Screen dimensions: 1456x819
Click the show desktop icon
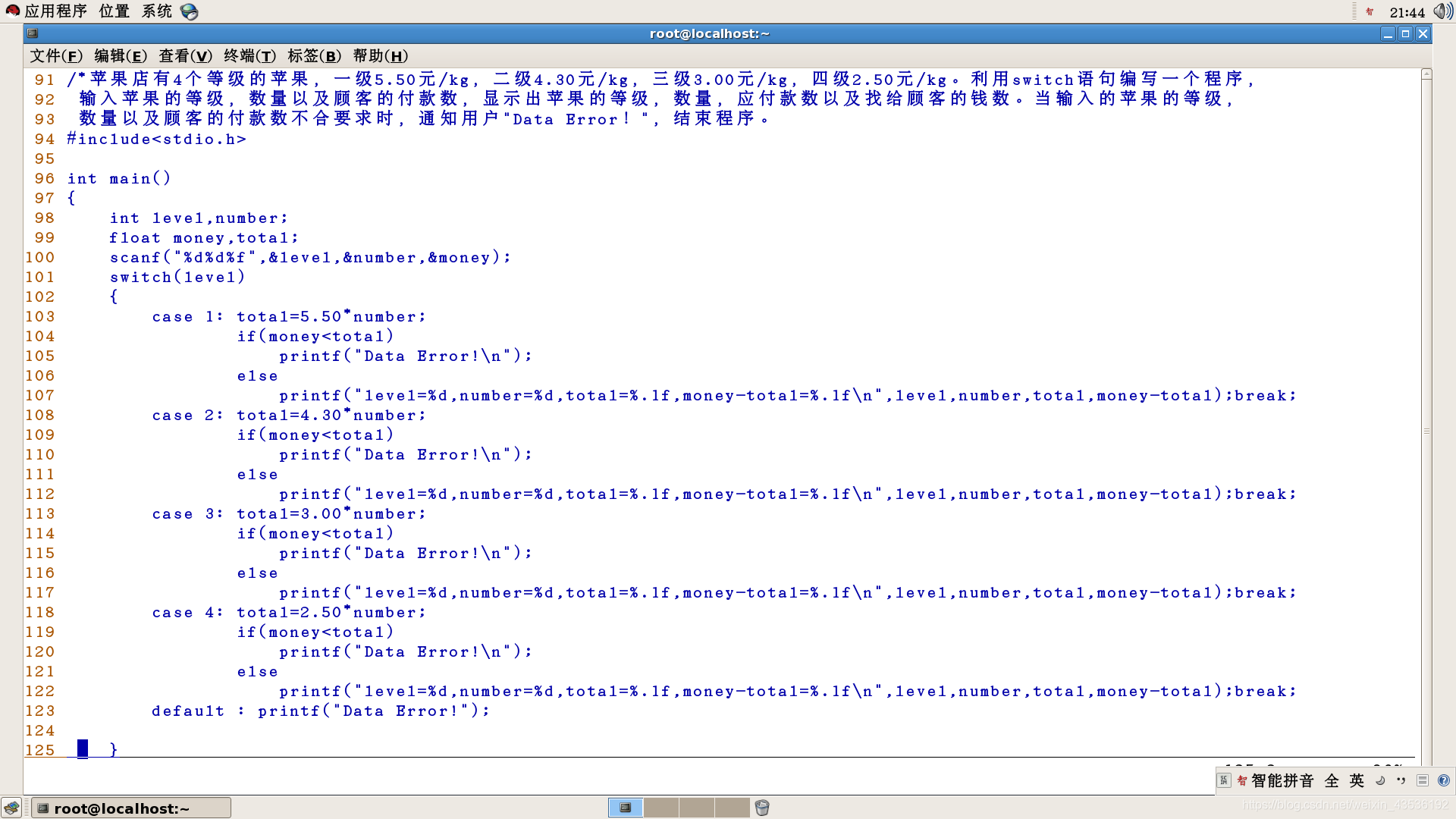(x=11, y=808)
